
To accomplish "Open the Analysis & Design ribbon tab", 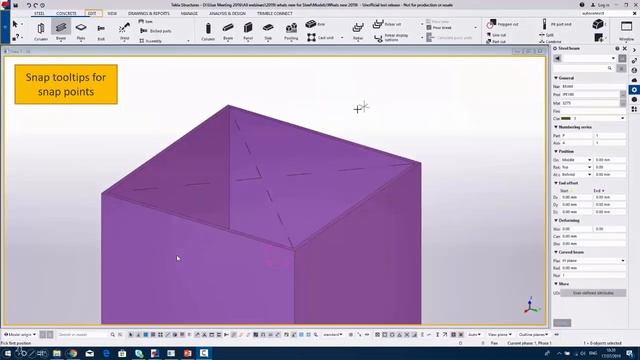I will [227, 13].
